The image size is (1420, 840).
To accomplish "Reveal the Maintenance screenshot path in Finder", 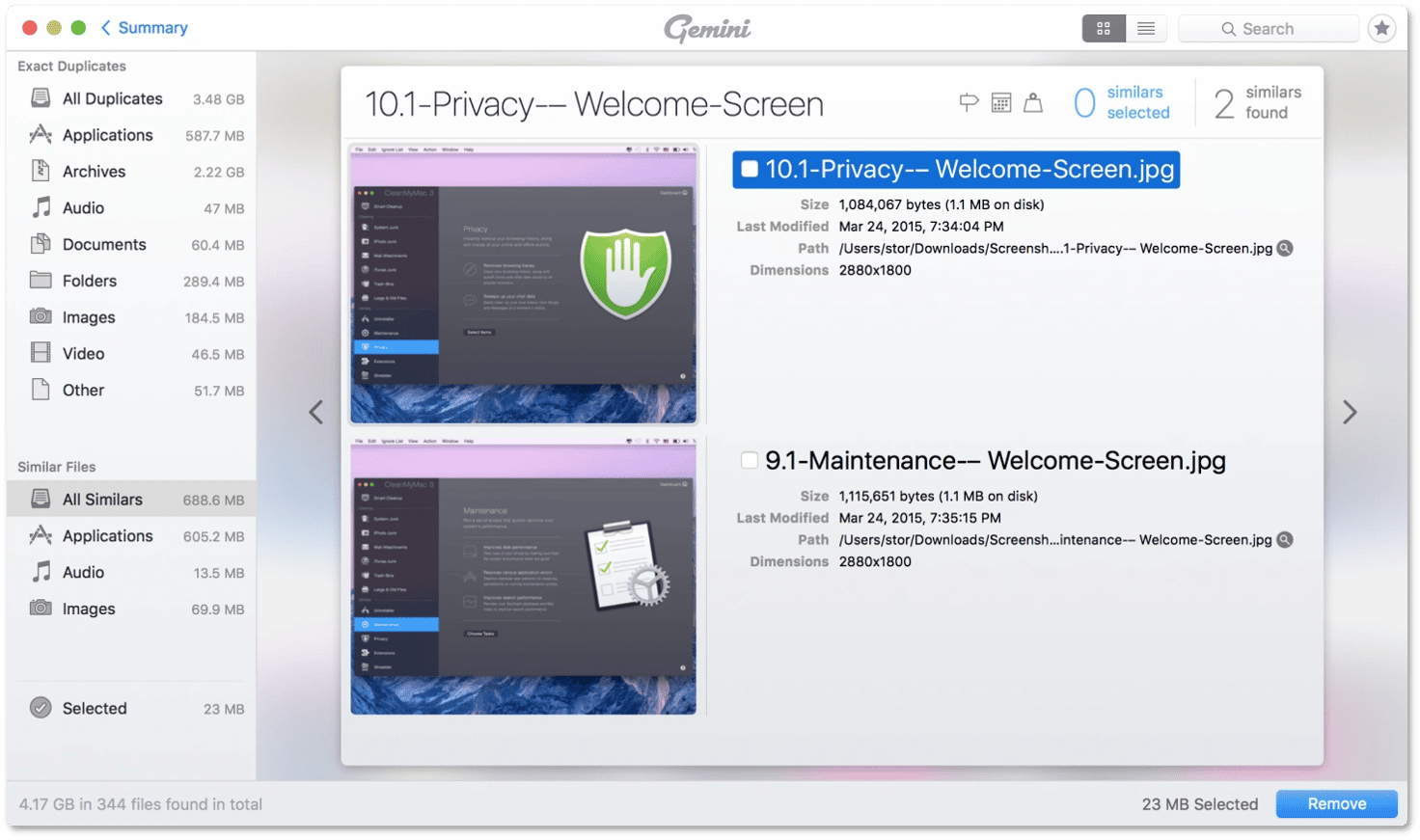I will [1285, 540].
